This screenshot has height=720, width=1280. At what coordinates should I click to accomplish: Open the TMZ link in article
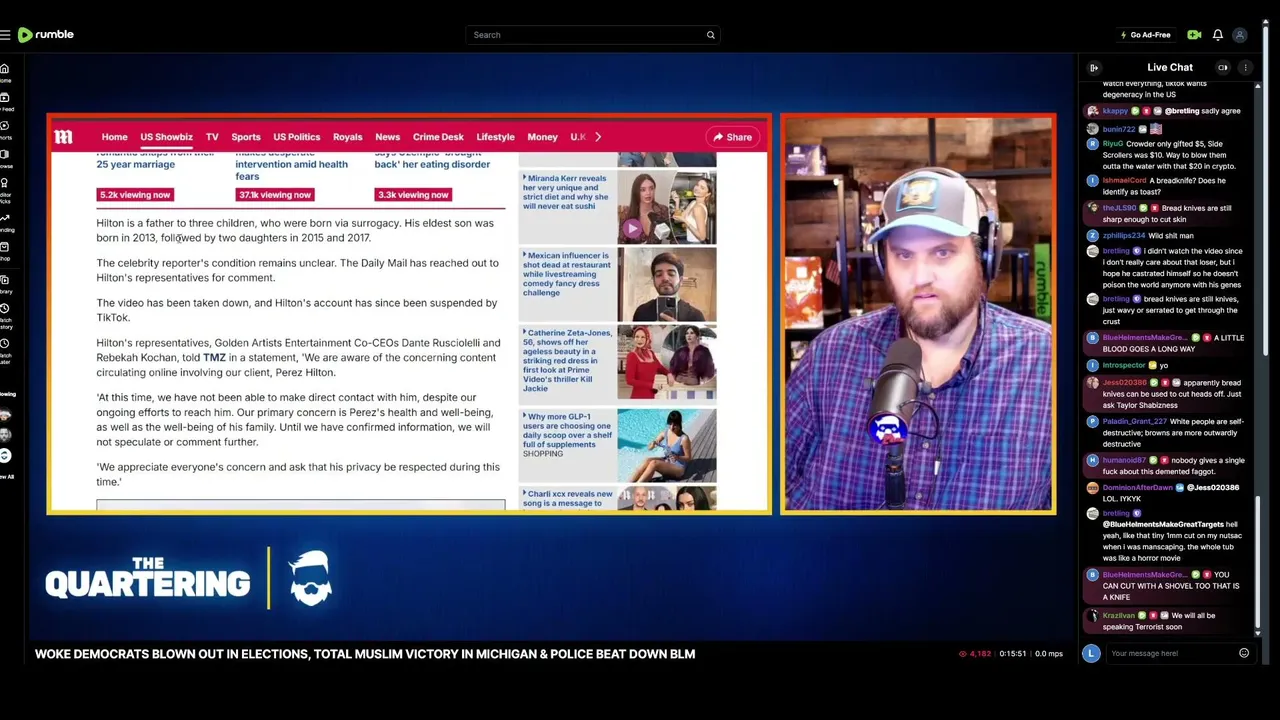point(214,358)
